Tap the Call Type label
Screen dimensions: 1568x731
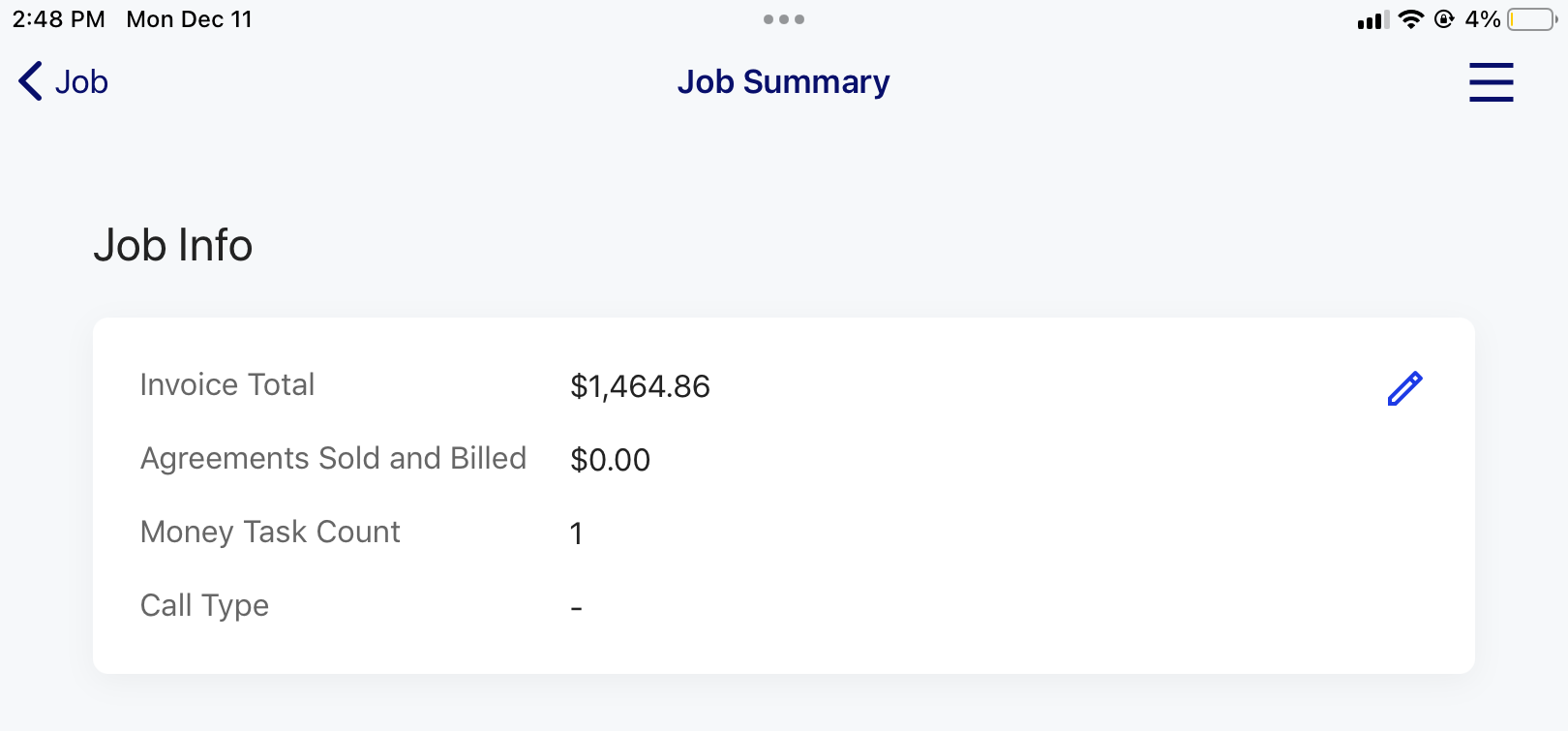[x=204, y=605]
